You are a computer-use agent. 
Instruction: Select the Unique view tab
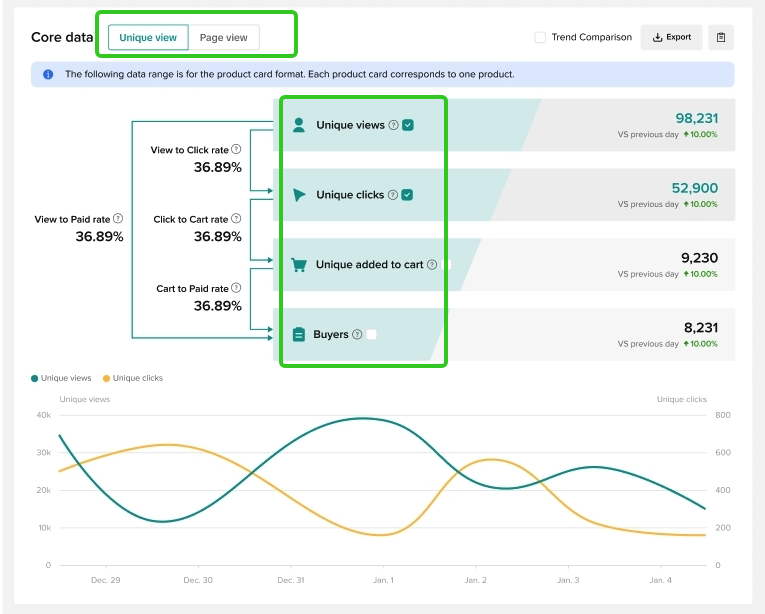click(148, 38)
